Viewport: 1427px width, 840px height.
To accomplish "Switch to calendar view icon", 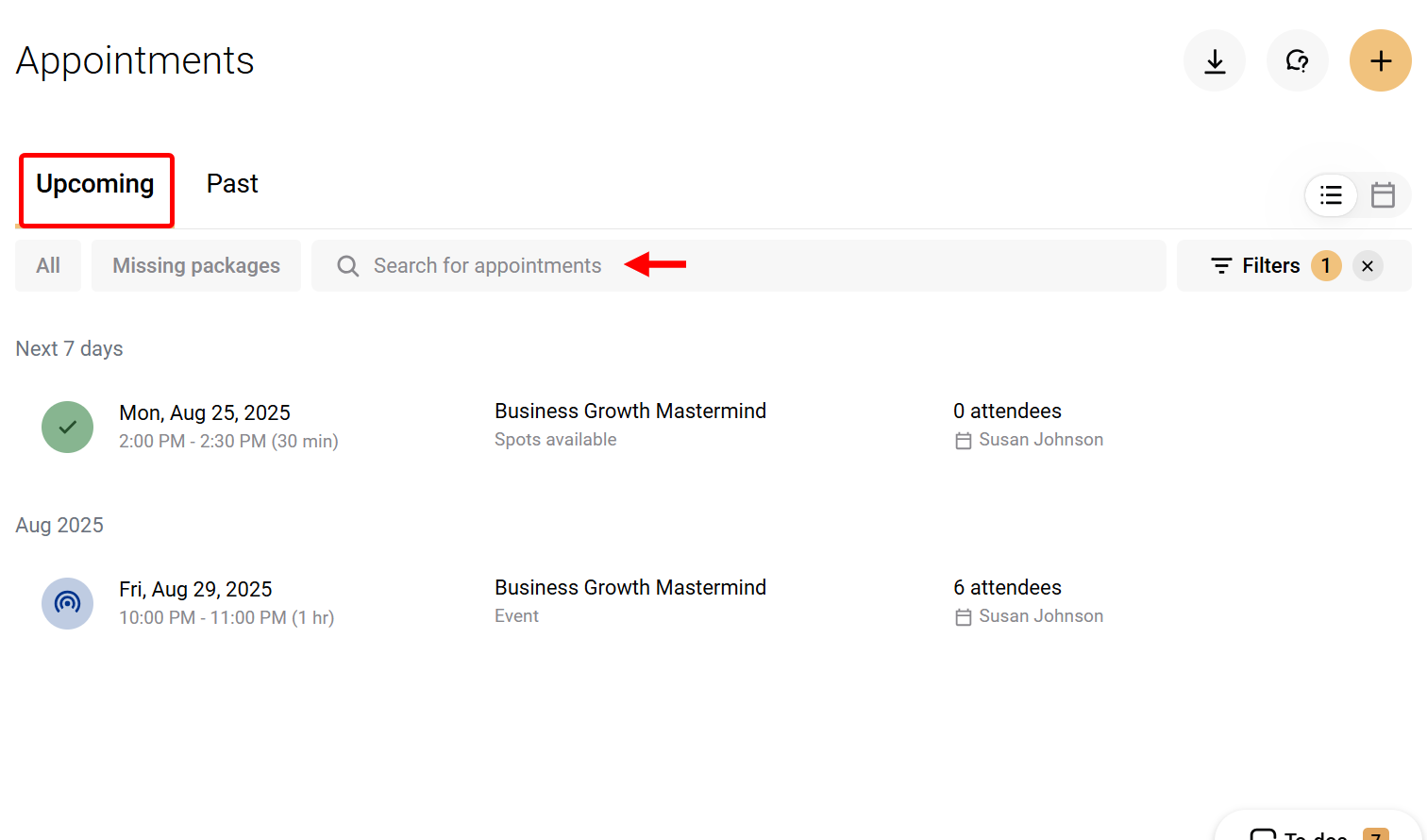I will 1384,194.
